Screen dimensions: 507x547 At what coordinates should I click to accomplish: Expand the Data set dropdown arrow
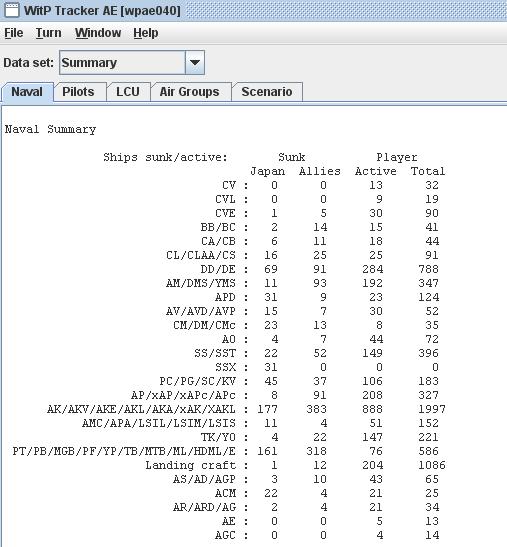point(195,62)
